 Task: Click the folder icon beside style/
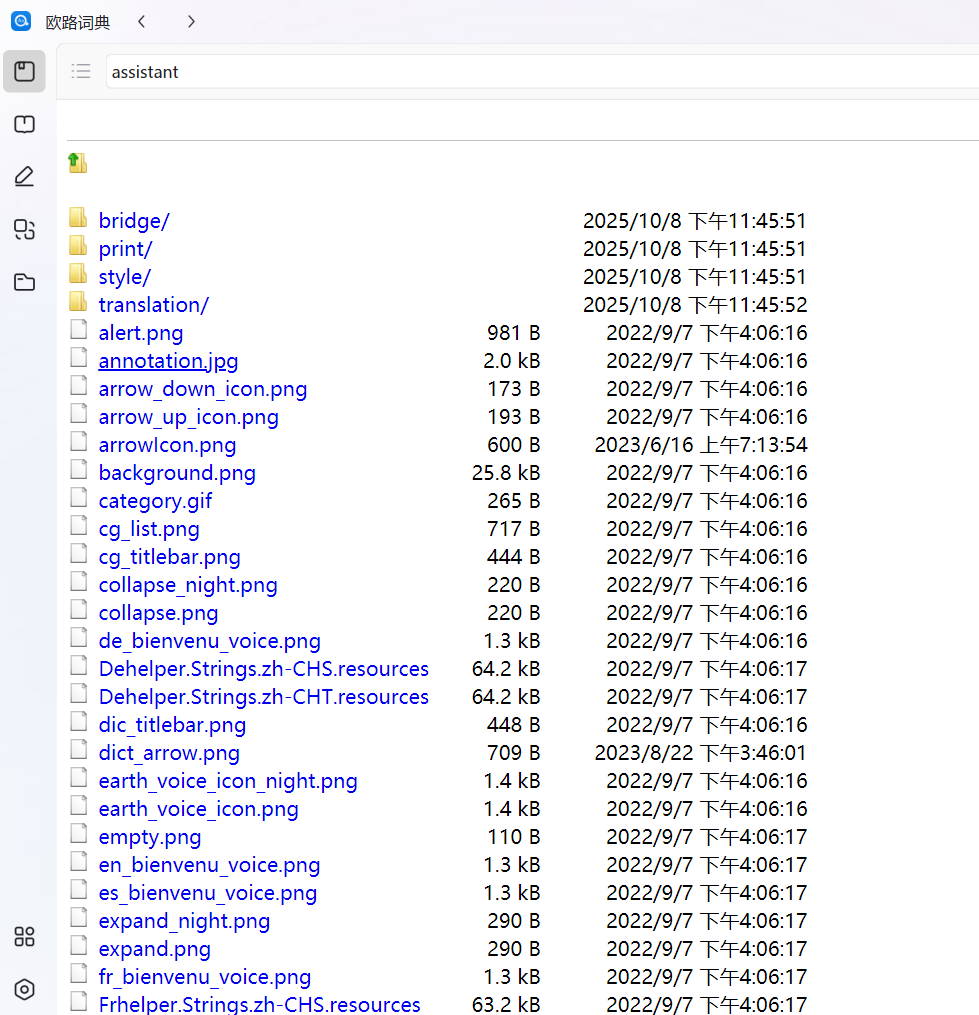78,273
